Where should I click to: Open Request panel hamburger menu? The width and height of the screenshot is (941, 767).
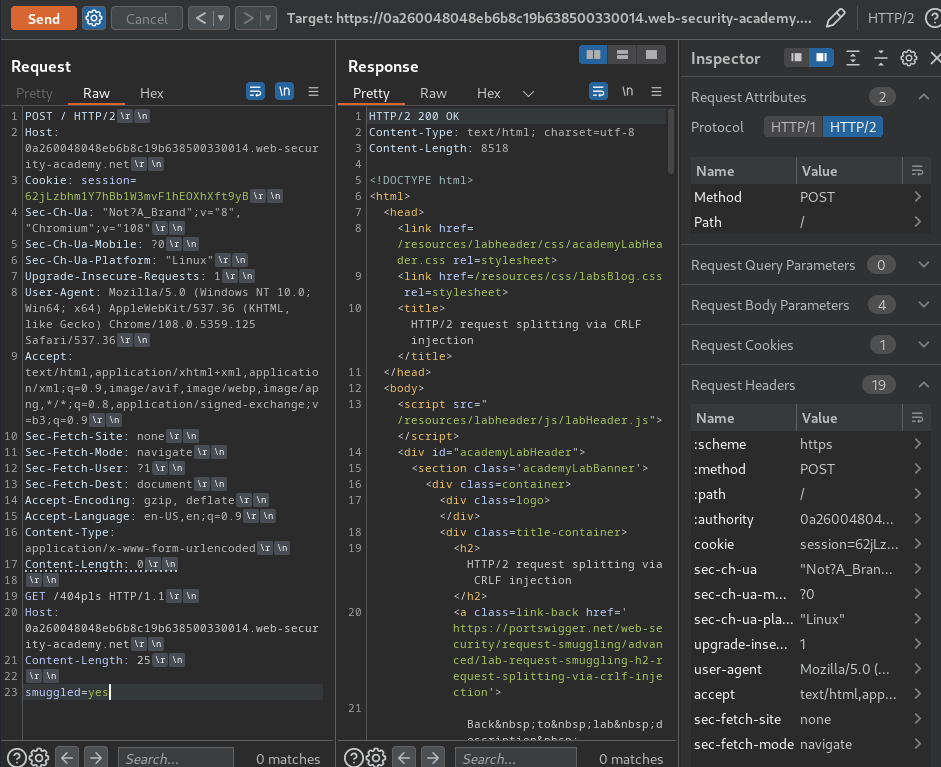pyautogui.click(x=313, y=91)
